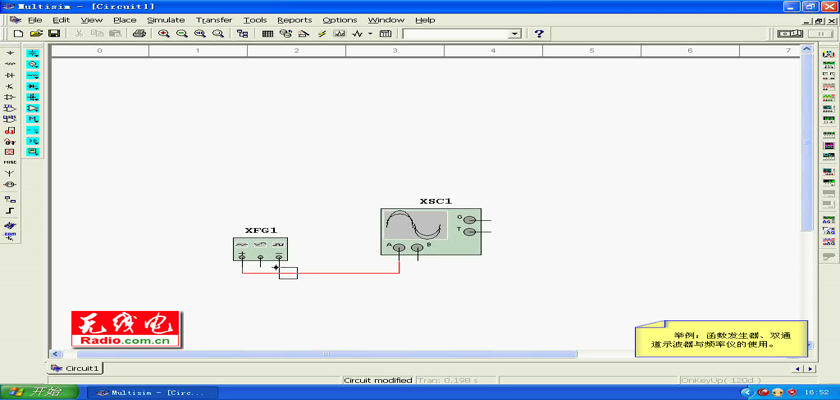Image resolution: width=840 pixels, height=400 pixels.
Task: Click the oscilloscope T trigger terminal
Action: pyautogui.click(x=469, y=231)
